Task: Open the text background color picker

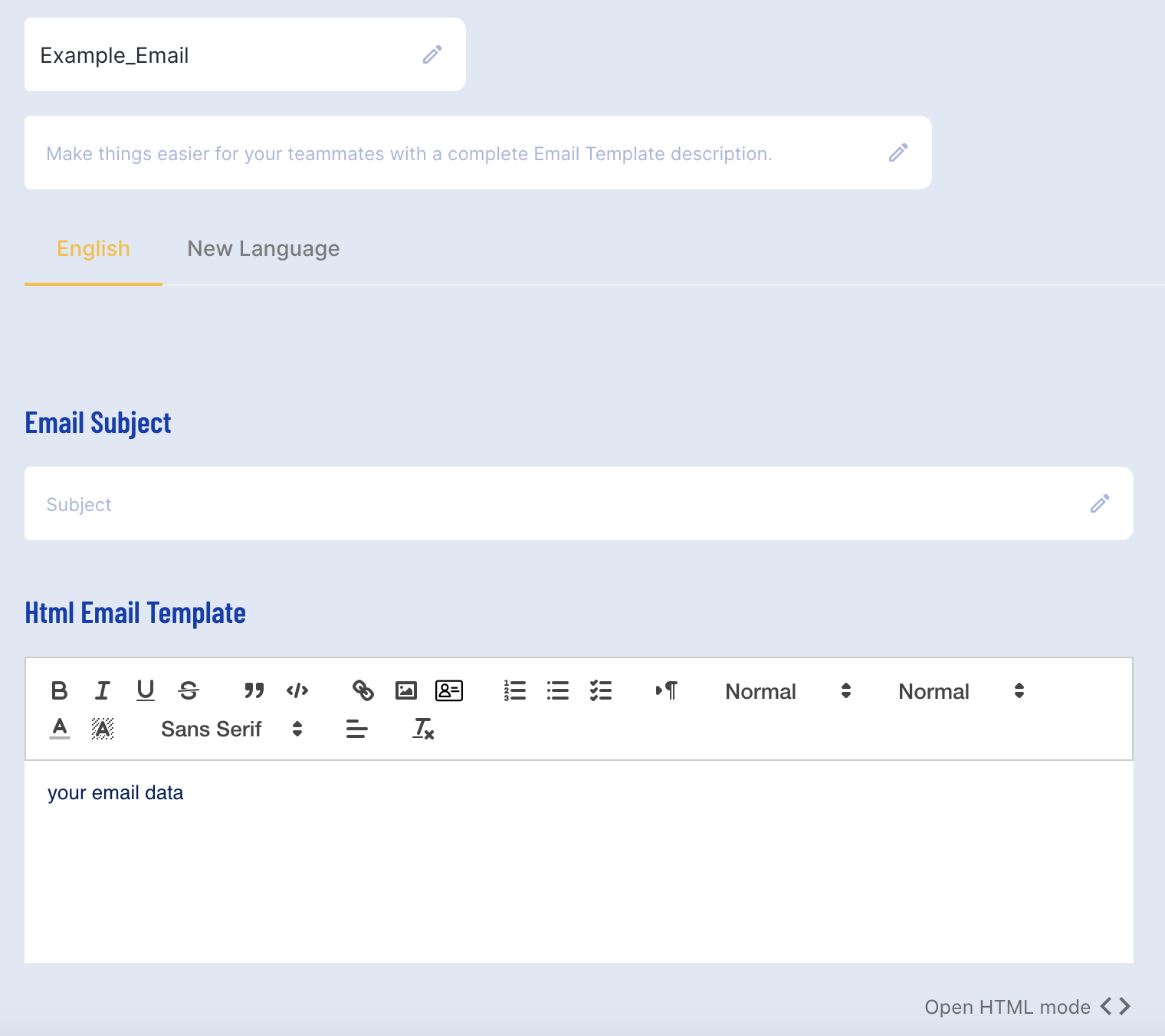Action: (103, 728)
